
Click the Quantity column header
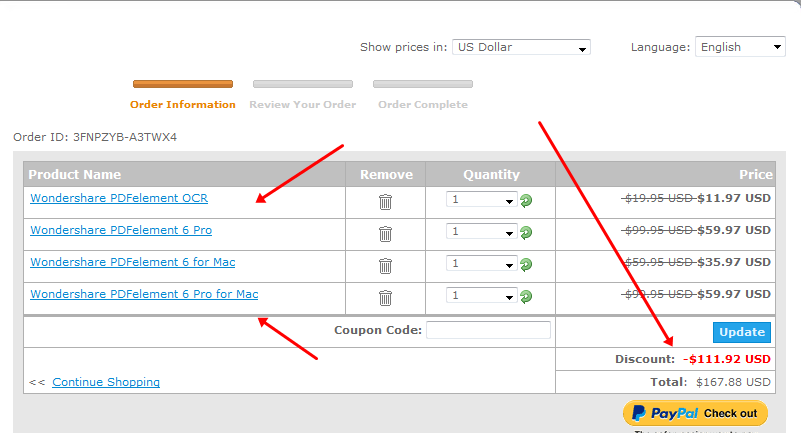click(x=491, y=175)
